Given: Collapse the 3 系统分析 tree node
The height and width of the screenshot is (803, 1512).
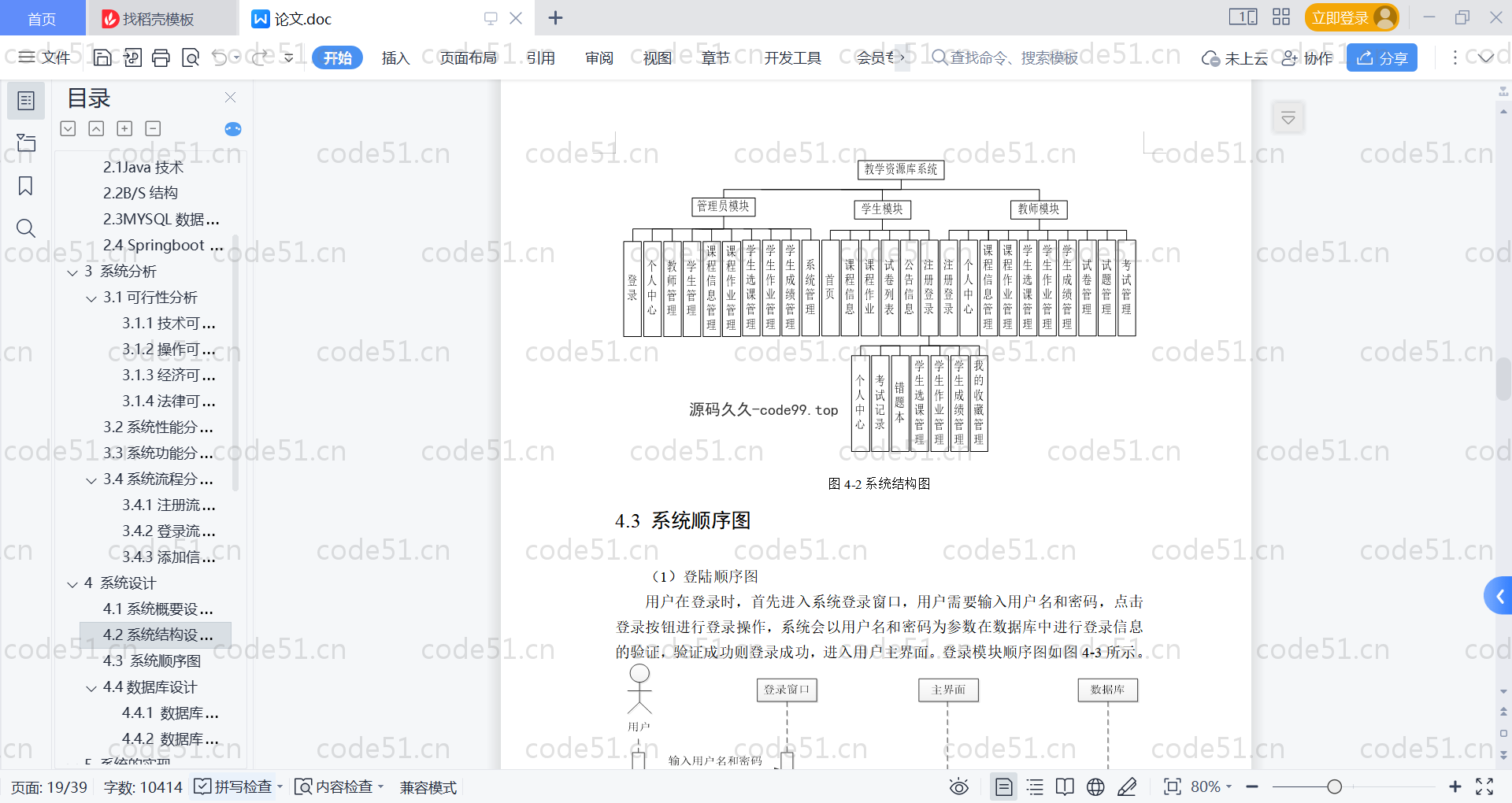Looking at the screenshot, I should pyautogui.click(x=72, y=272).
